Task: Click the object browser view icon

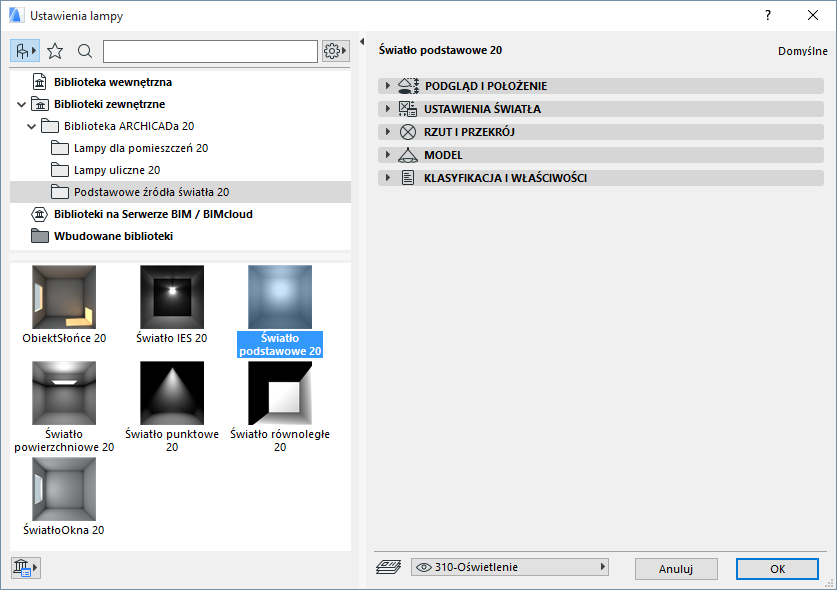Action: coord(22,50)
